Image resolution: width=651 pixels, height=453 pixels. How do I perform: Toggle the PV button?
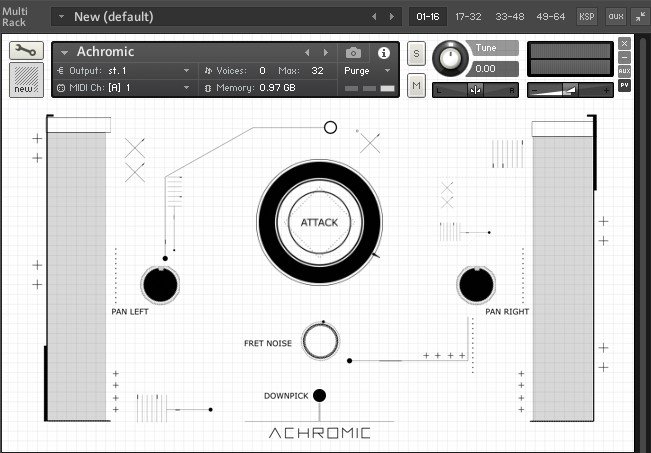624,85
